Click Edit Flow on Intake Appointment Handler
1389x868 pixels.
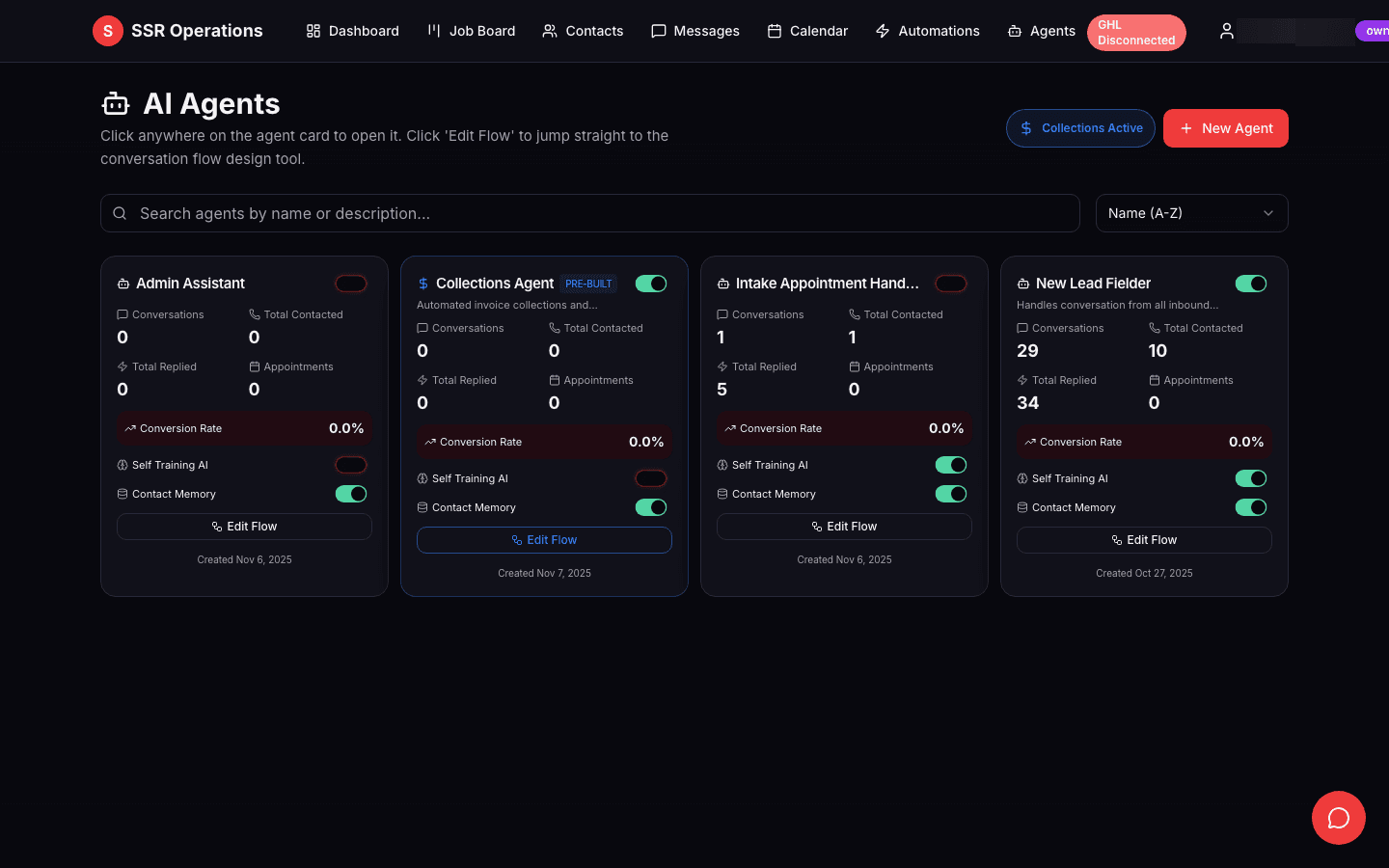[844, 527]
